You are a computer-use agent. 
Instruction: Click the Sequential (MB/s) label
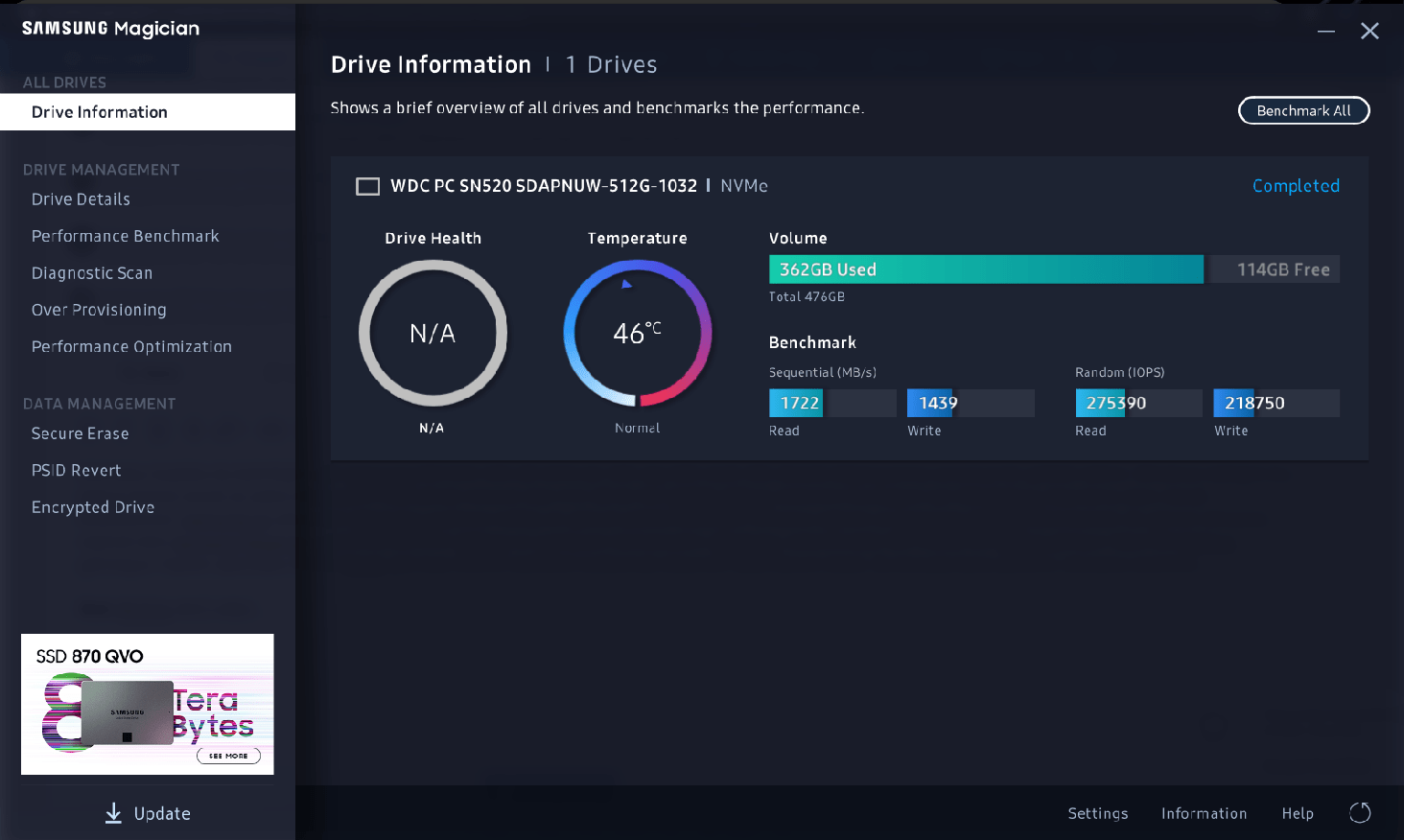point(823,372)
